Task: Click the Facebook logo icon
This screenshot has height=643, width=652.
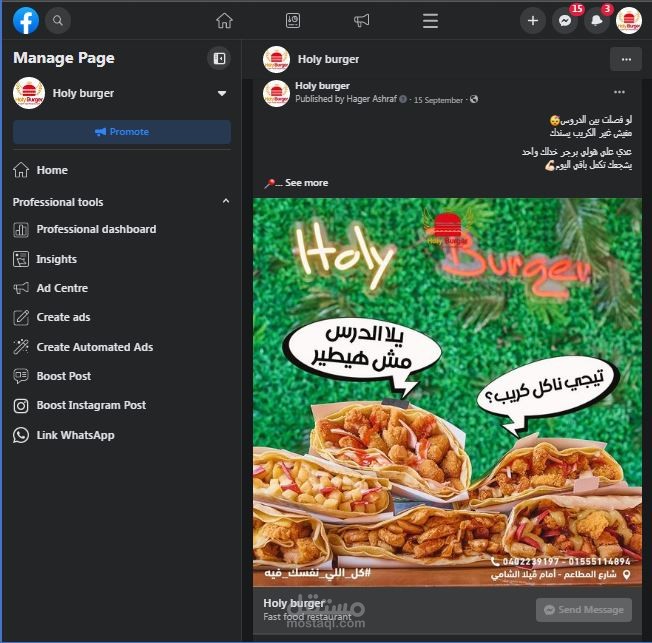Action: coord(26,20)
